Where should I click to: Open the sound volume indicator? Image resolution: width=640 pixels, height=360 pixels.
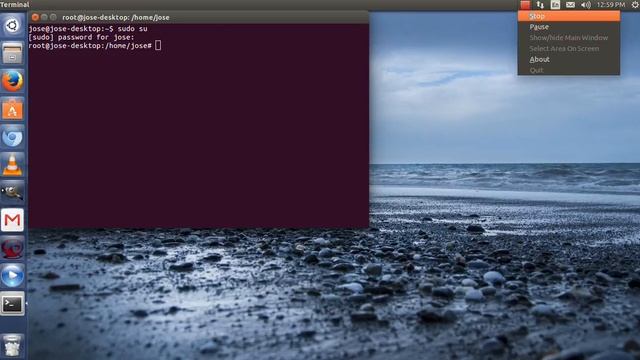(x=586, y=5)
